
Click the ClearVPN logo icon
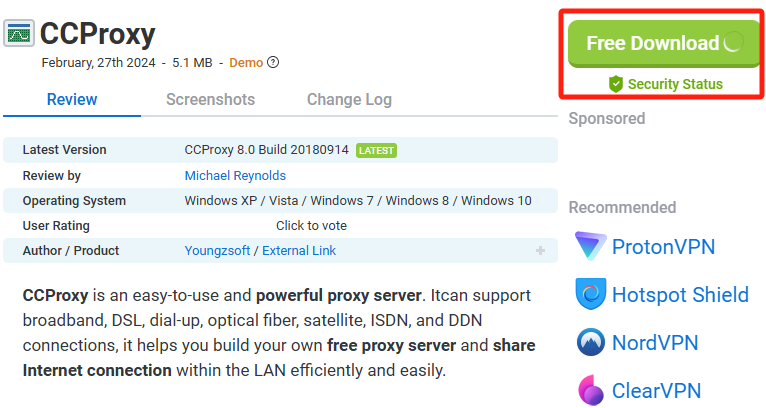pos(591,390)
